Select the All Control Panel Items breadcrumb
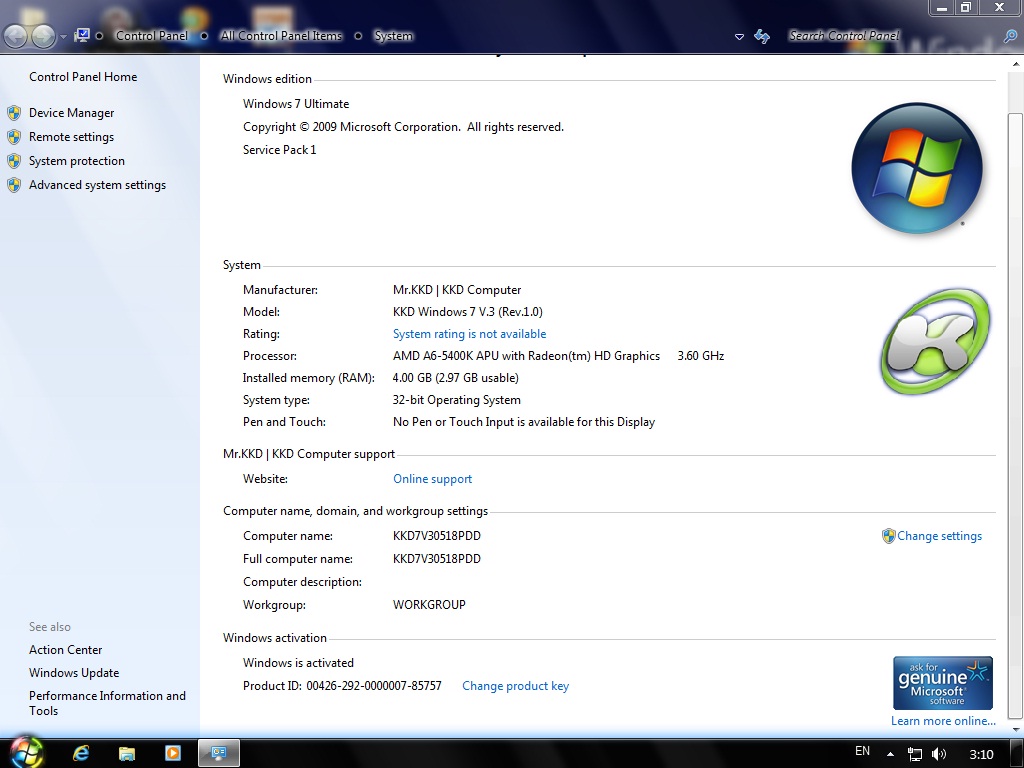The width and height of the screenshot is (1024, 768). [281, 36]
